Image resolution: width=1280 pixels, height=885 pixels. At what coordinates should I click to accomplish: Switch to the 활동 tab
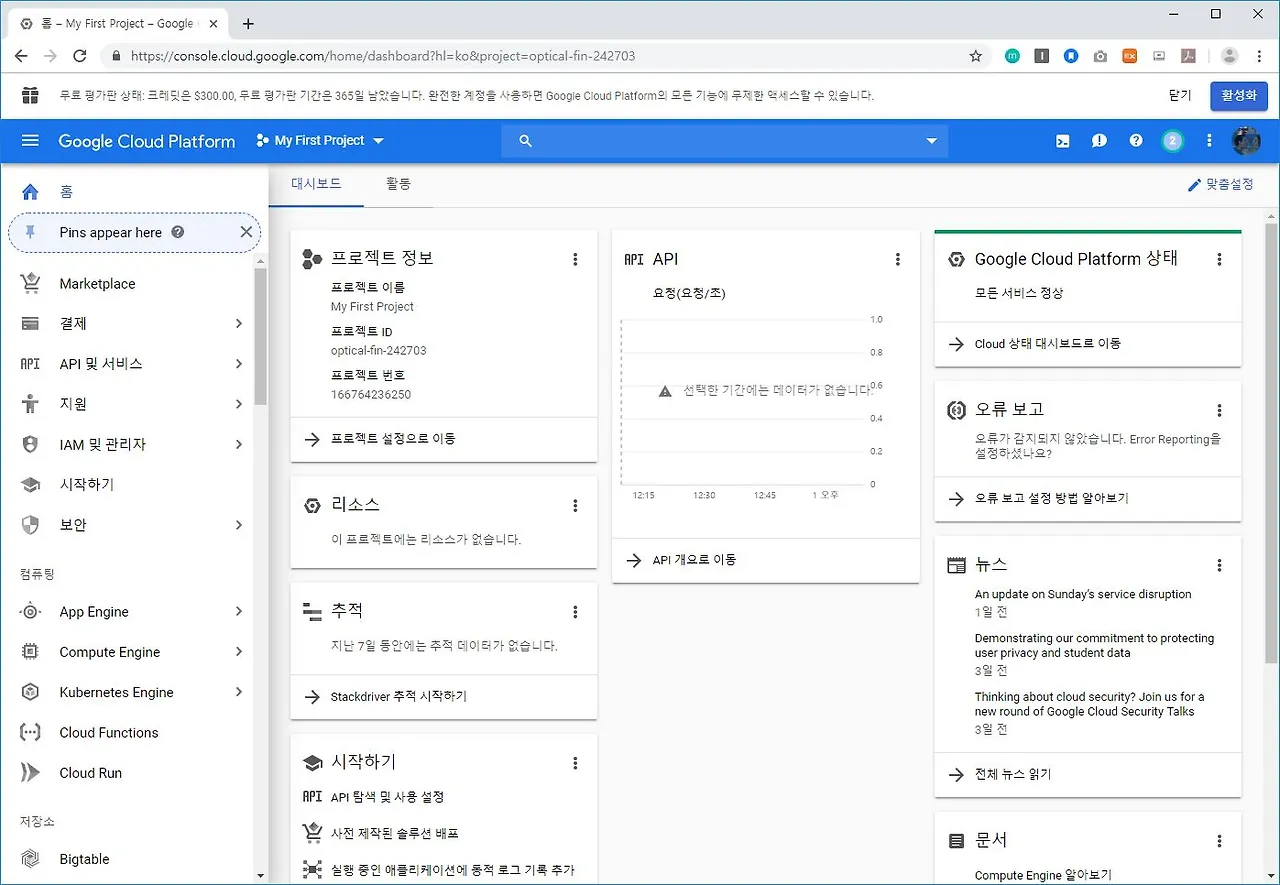click(x=398, y=184)
